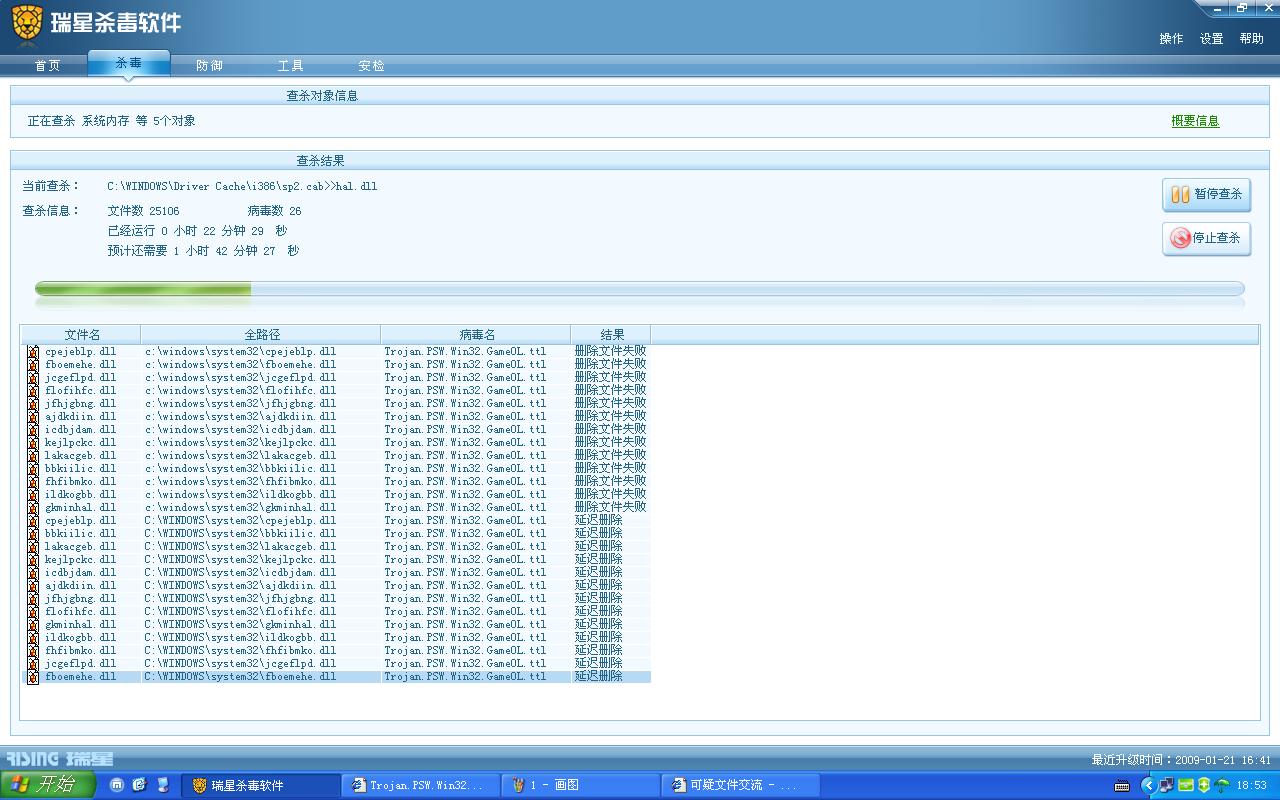
Task: Click the icon of failed-delete row jfhjgbng.dll
Action: tap(33, 404)
